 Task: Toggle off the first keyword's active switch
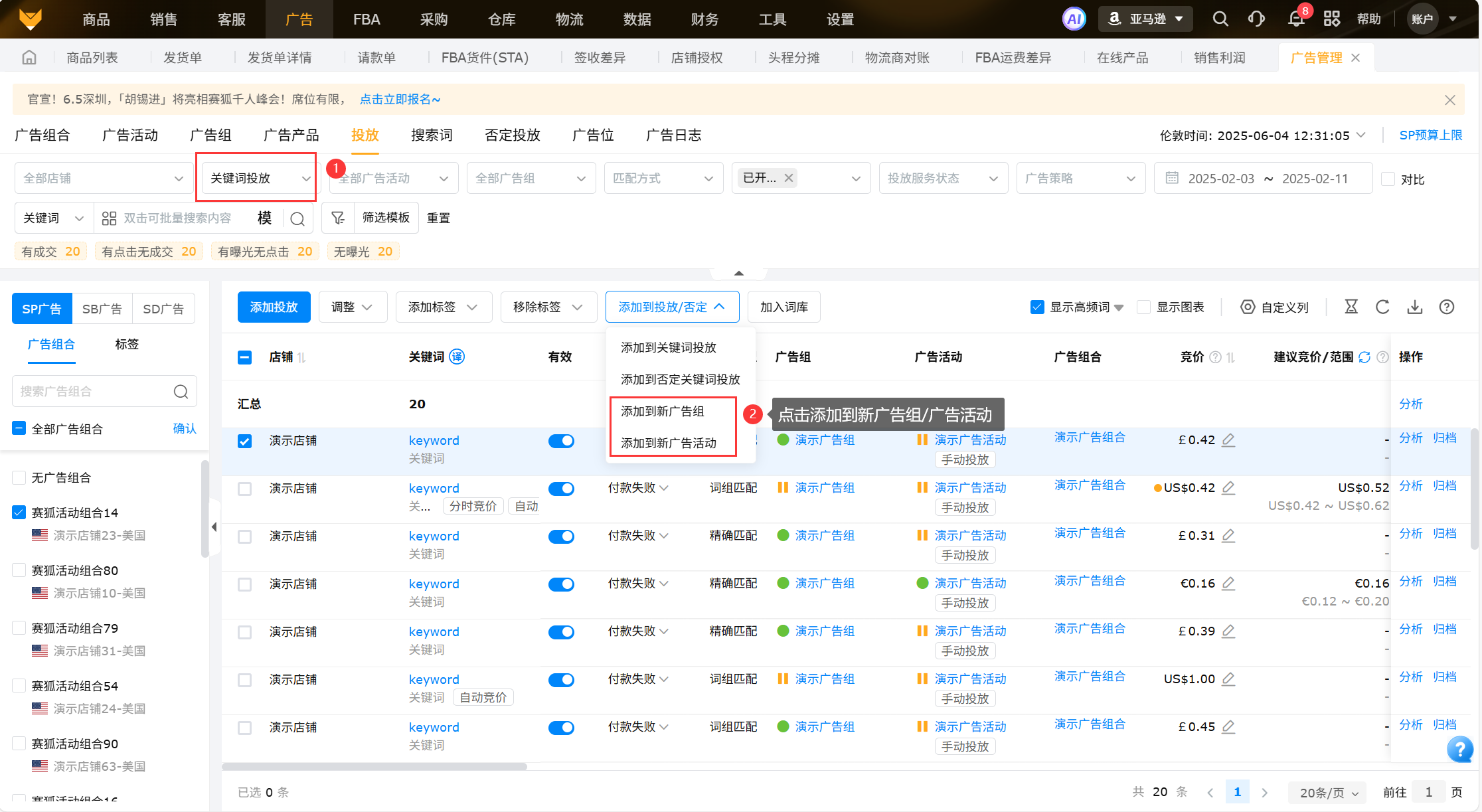[x=561, y=441]
